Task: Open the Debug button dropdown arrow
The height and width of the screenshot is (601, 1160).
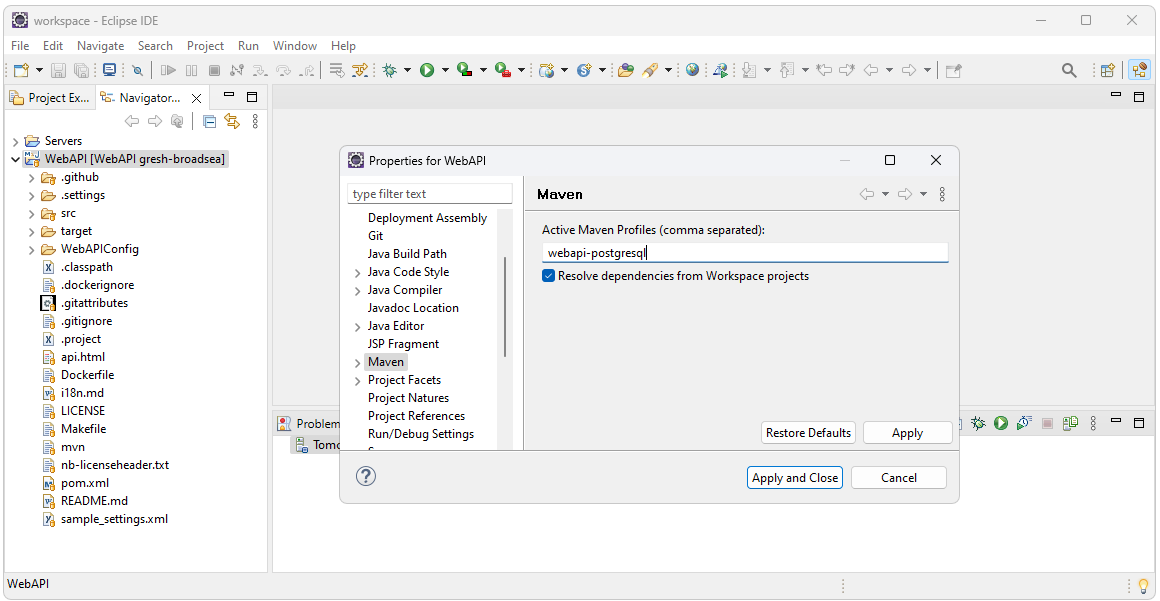Action: (x=408, y=70)
